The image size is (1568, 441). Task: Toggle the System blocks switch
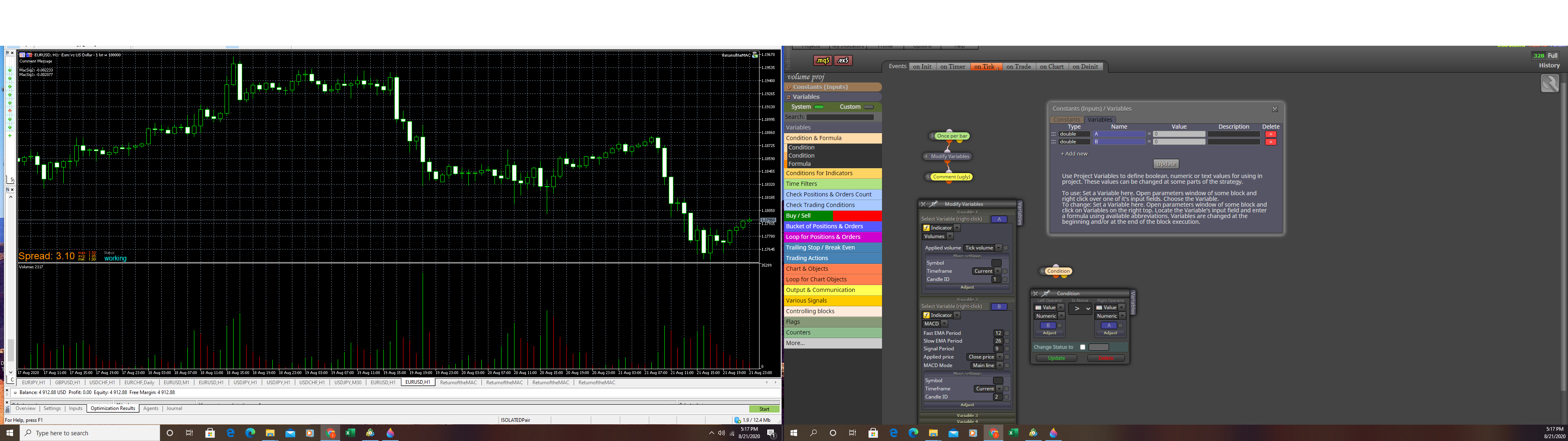click(819, 107)
